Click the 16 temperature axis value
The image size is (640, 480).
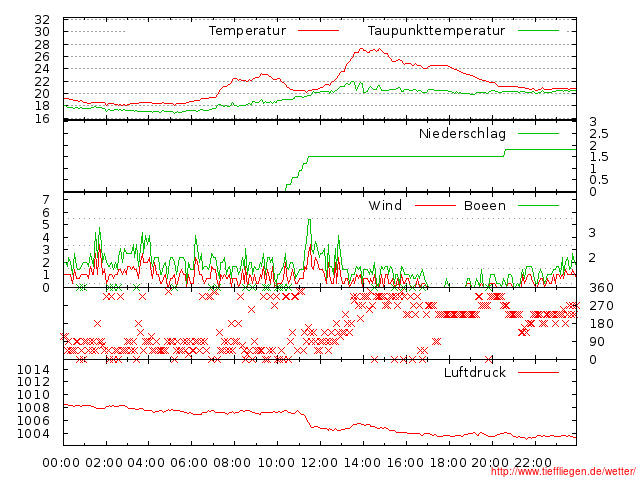pos(42,118)
